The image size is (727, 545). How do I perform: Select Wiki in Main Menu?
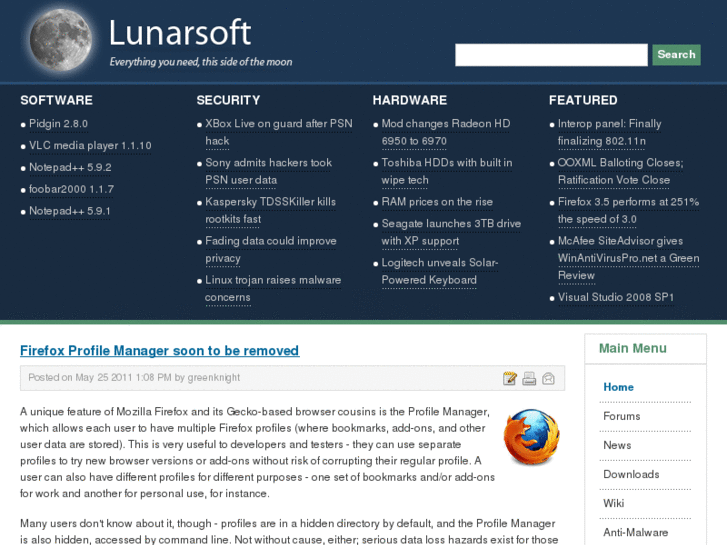[x=613, y=503]
